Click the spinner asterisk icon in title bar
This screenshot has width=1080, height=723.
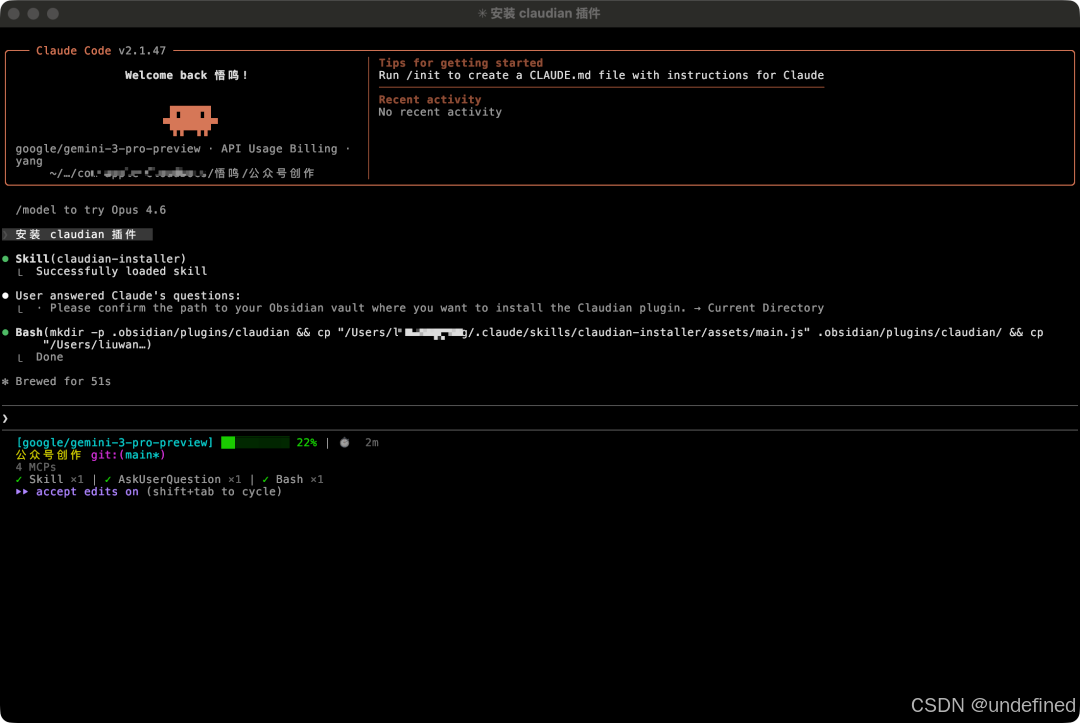[x=482, y=14]
